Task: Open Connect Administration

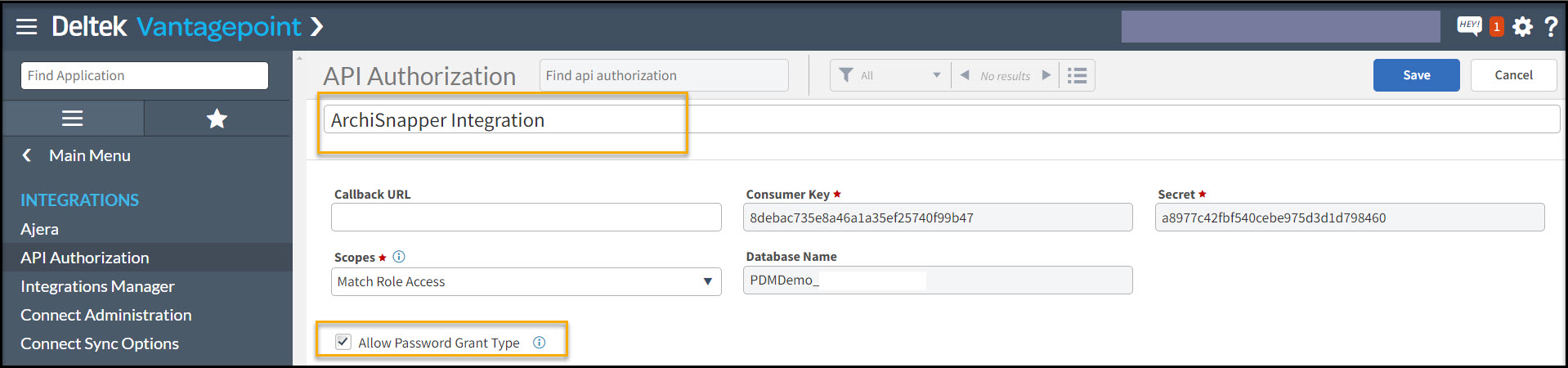Action: (x=106, y=315)
